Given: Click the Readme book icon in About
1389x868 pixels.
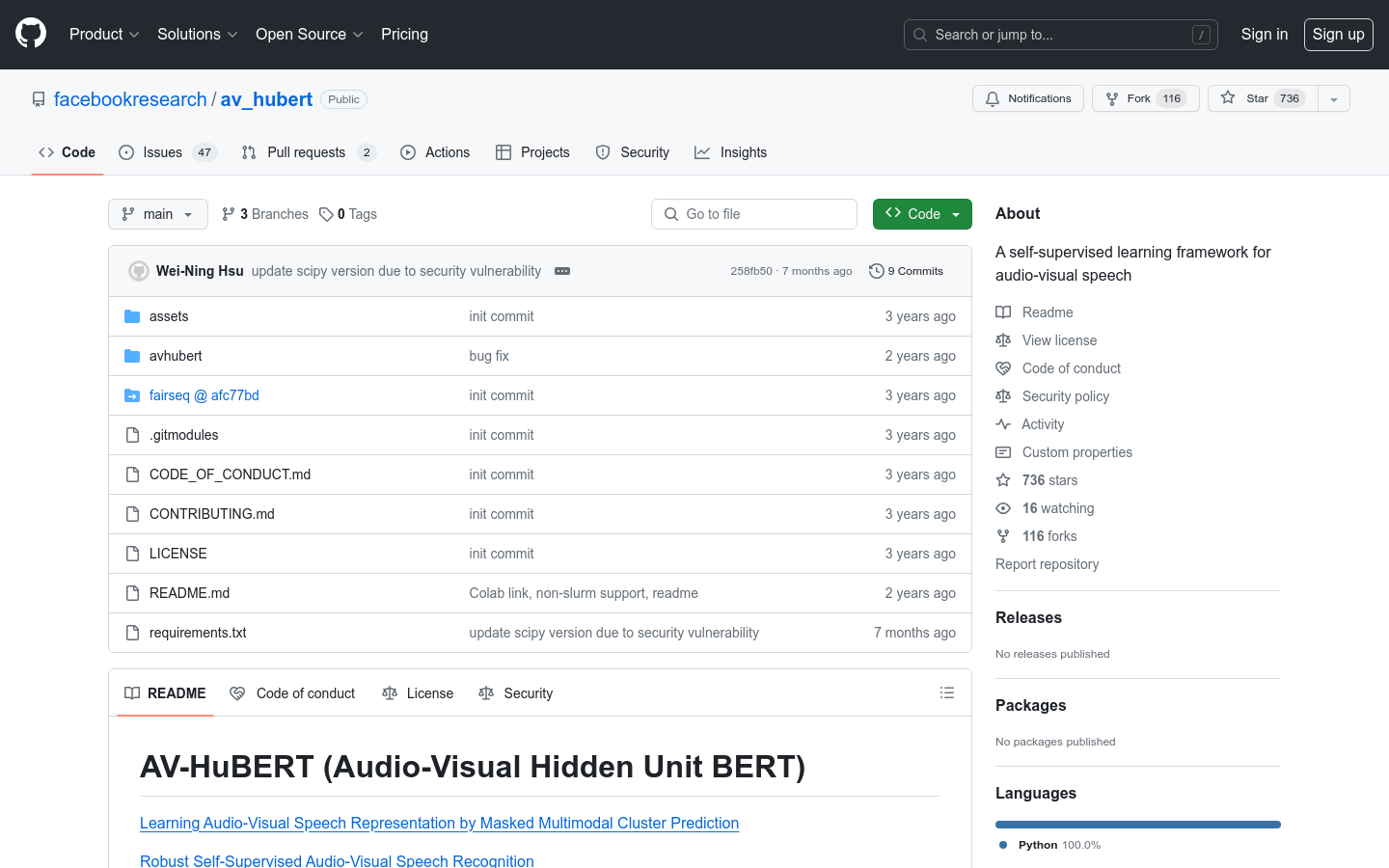Looking at the screenshot, I should coord(1003,312).
